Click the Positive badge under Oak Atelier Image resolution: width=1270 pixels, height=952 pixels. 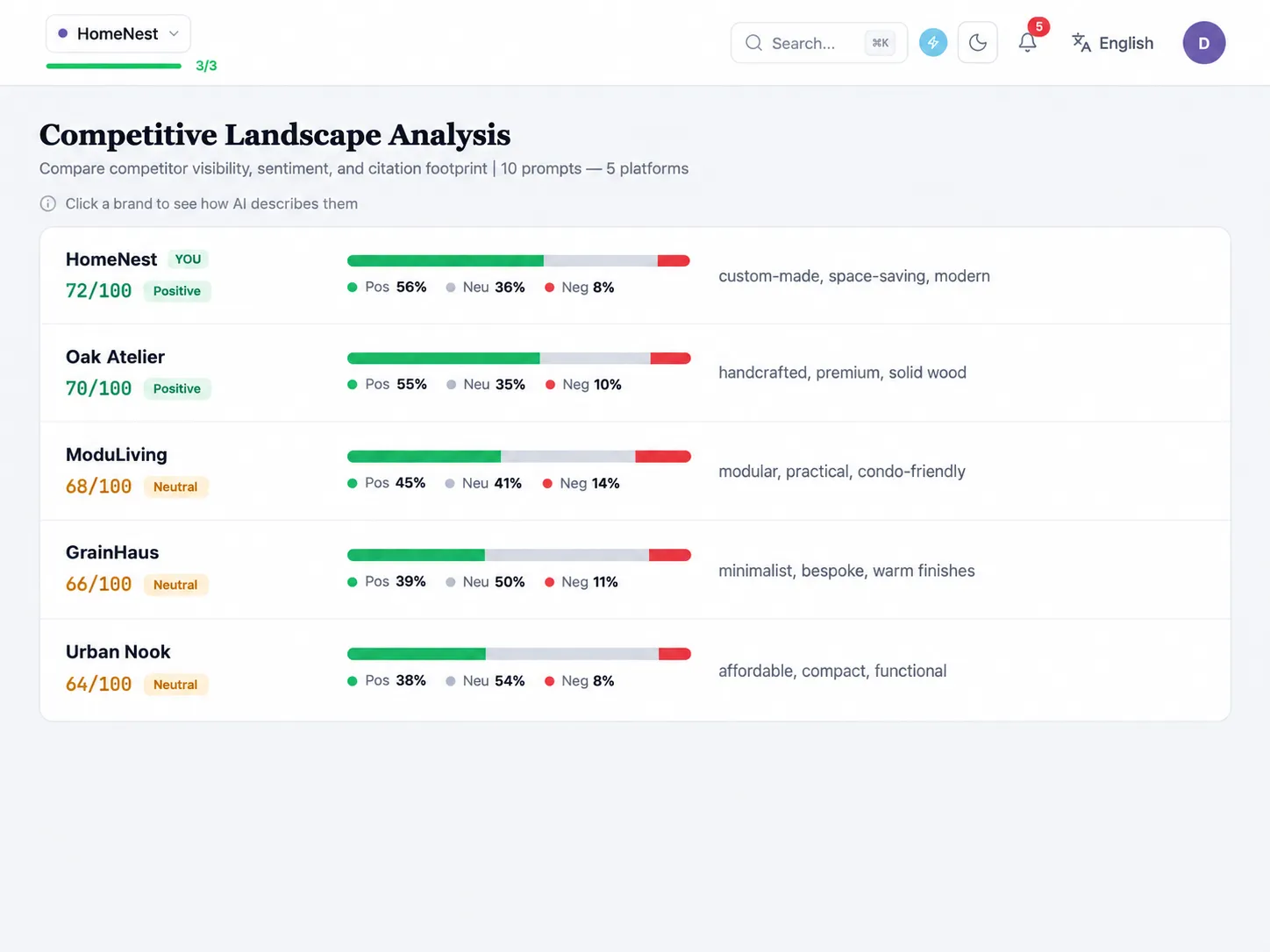coord(177,388)
